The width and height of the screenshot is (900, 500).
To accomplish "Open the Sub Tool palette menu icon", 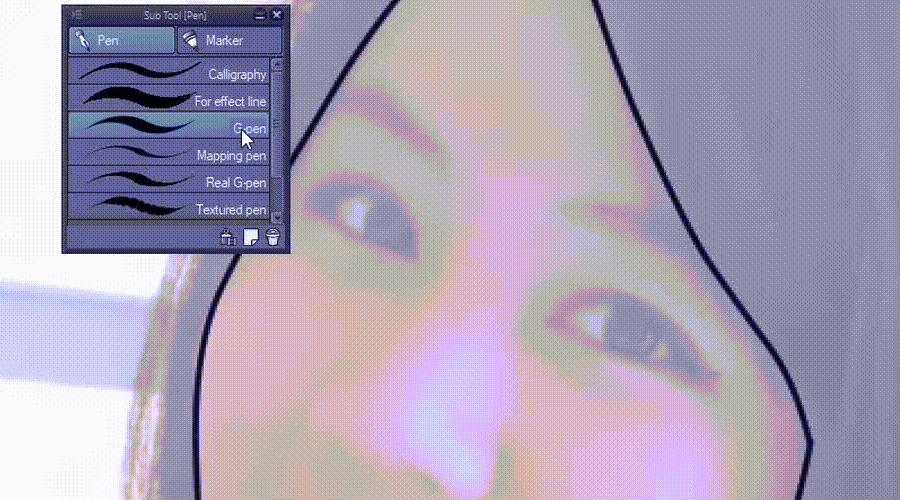I will point(76,15).
